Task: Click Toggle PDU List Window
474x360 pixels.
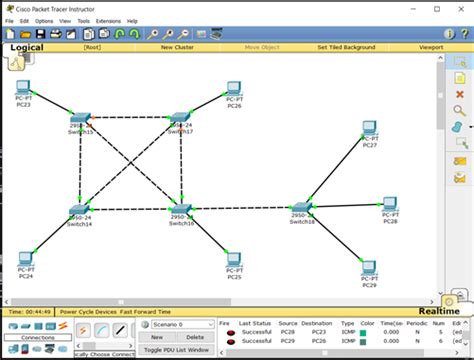Action: coord(176,350)
